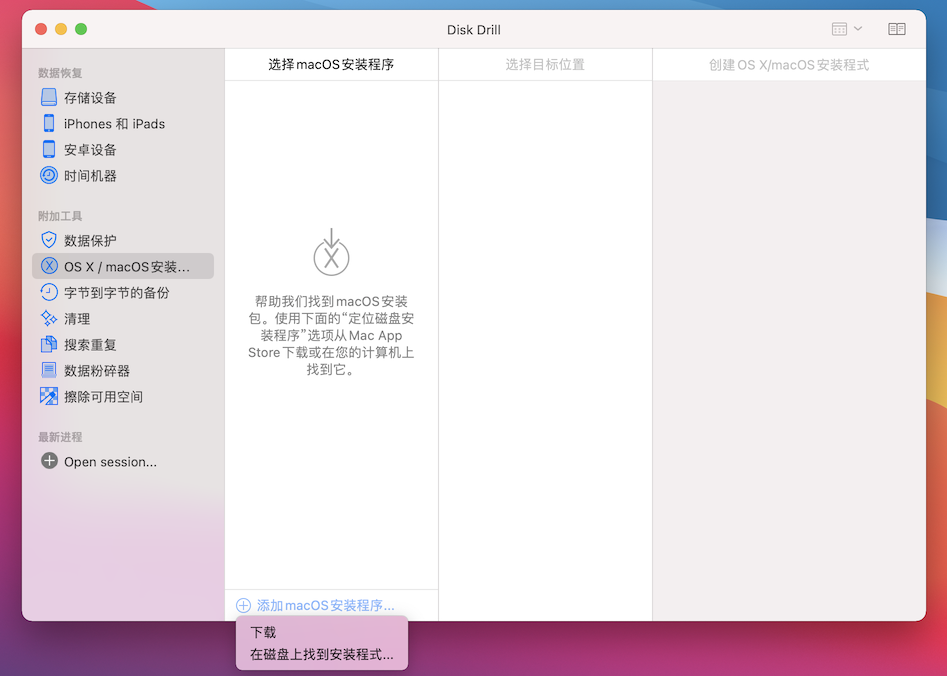Image resolution: width=947 pixels, height=676 pixels.
Task: Select 字节到字节的备份 backup icon
Action: [49, 292]
